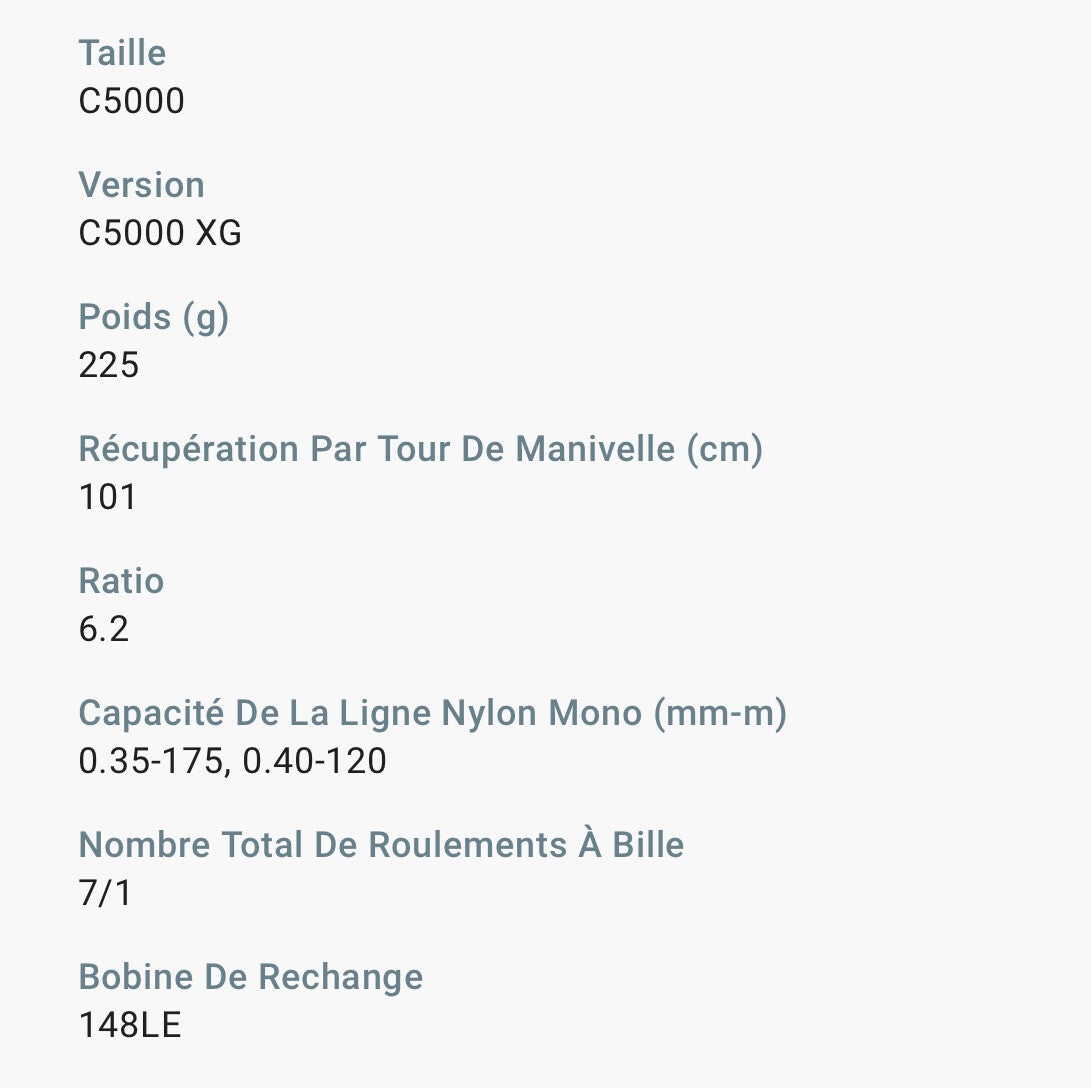Click the C5000 size value

(x=131, y=102)
